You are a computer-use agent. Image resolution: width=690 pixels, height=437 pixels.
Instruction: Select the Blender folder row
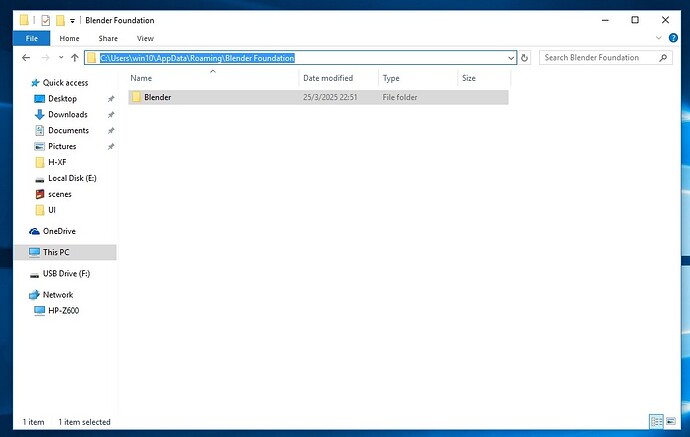coord(318,97)
